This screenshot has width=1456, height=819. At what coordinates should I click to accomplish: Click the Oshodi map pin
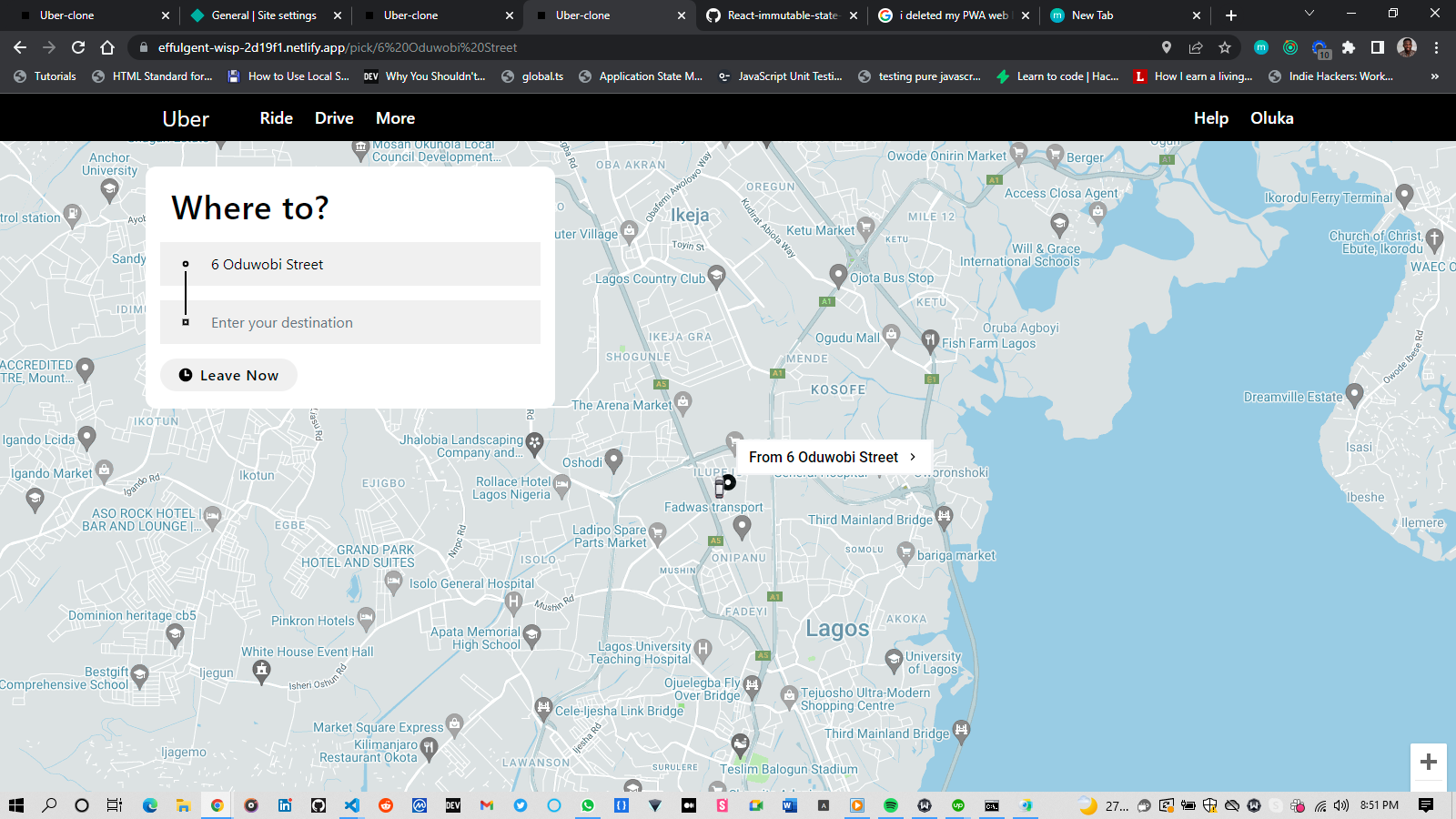614,460
